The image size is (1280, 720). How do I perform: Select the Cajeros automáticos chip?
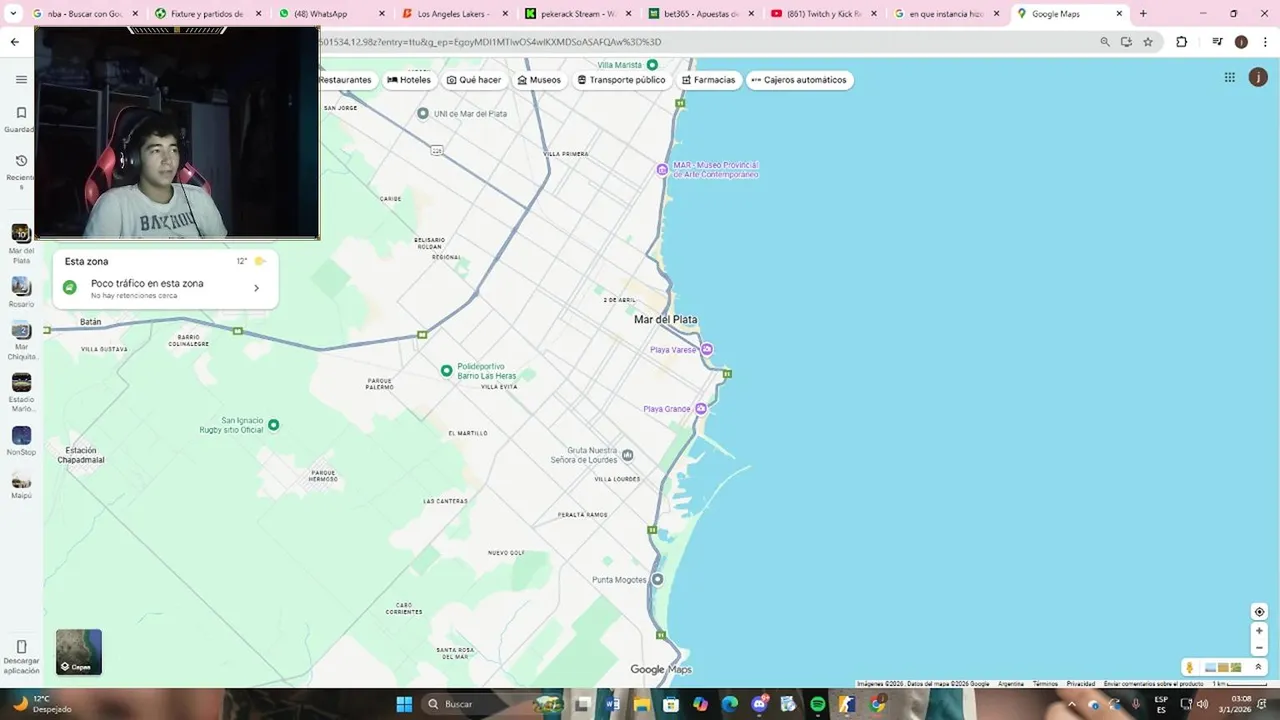pyautogui.click(x=799, y=80)
